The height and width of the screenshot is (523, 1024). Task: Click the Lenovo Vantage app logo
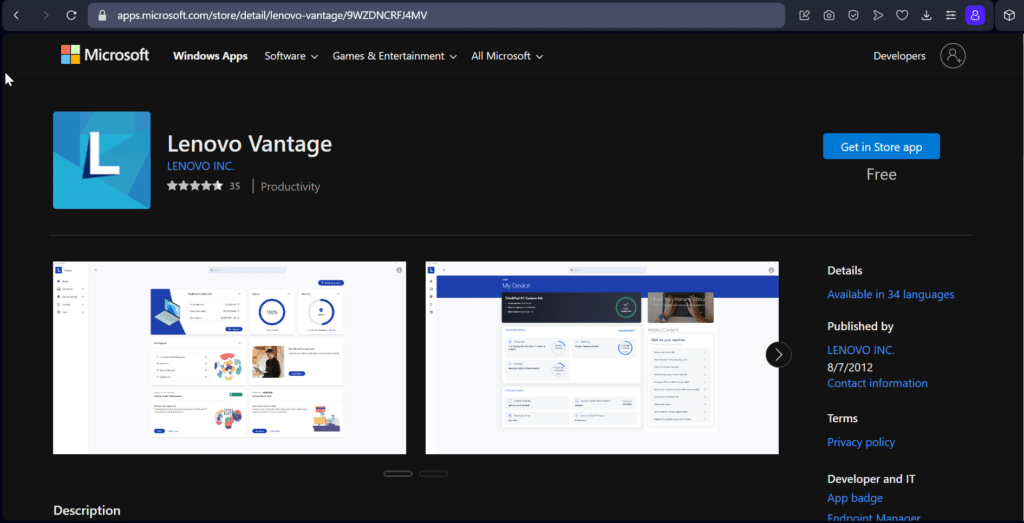102,160
